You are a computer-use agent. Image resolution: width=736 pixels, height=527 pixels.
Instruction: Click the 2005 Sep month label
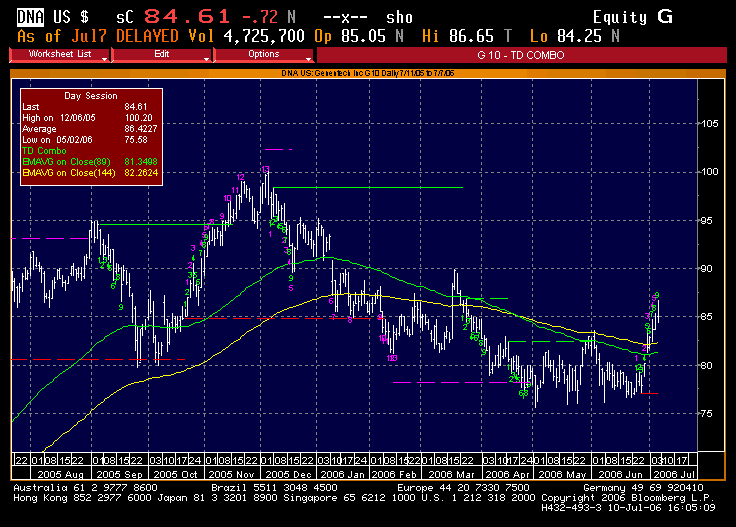click(x=119, y=474)
